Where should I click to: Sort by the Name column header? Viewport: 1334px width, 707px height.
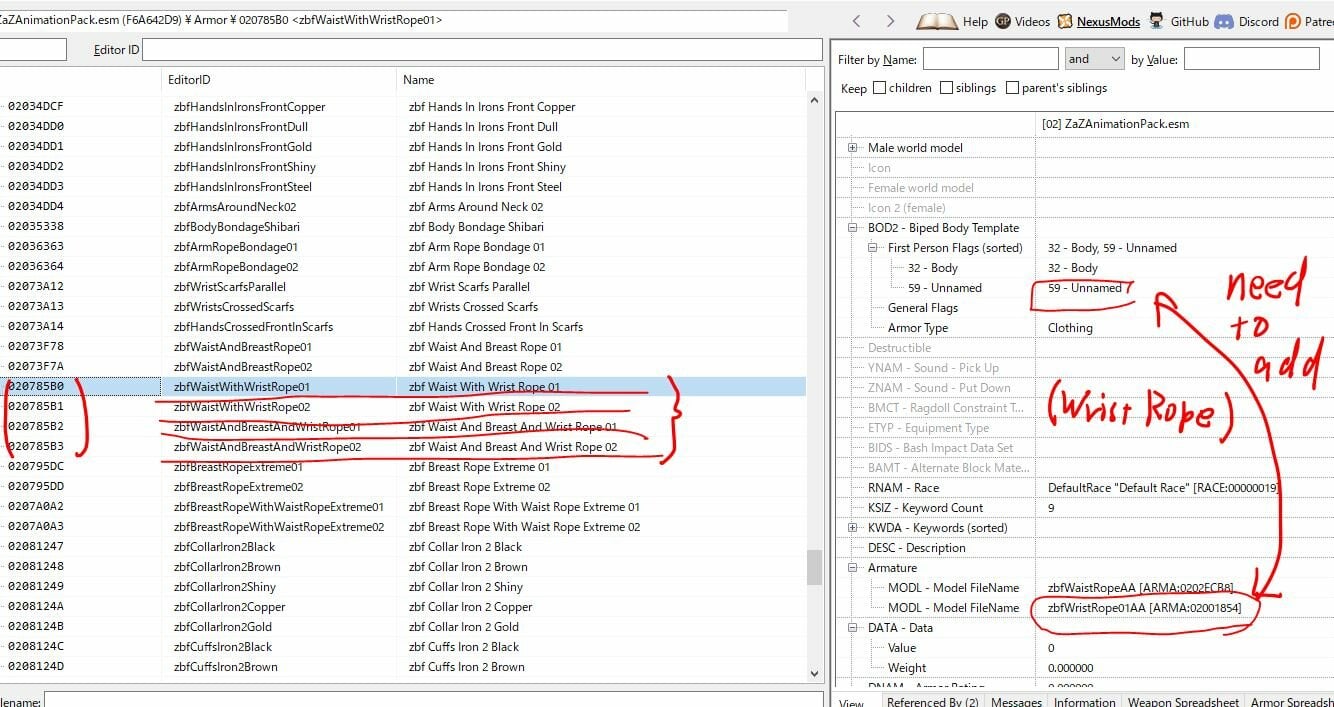[x=600, y=79]
